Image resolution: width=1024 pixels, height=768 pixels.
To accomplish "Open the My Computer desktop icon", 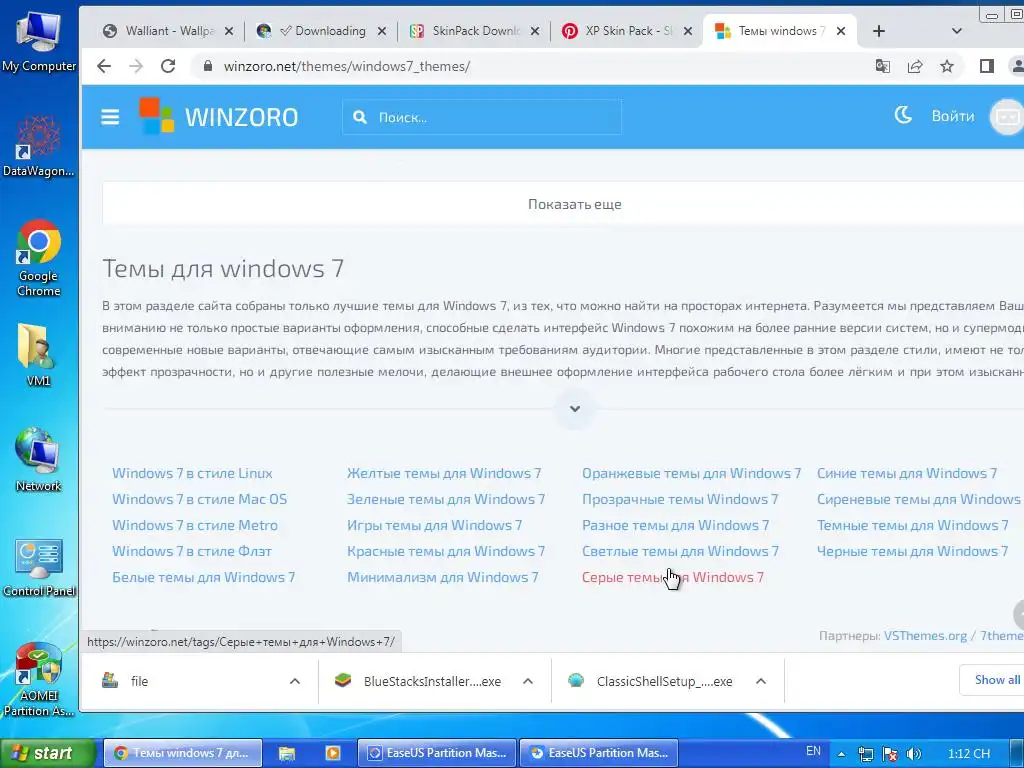I will (39, 42).
